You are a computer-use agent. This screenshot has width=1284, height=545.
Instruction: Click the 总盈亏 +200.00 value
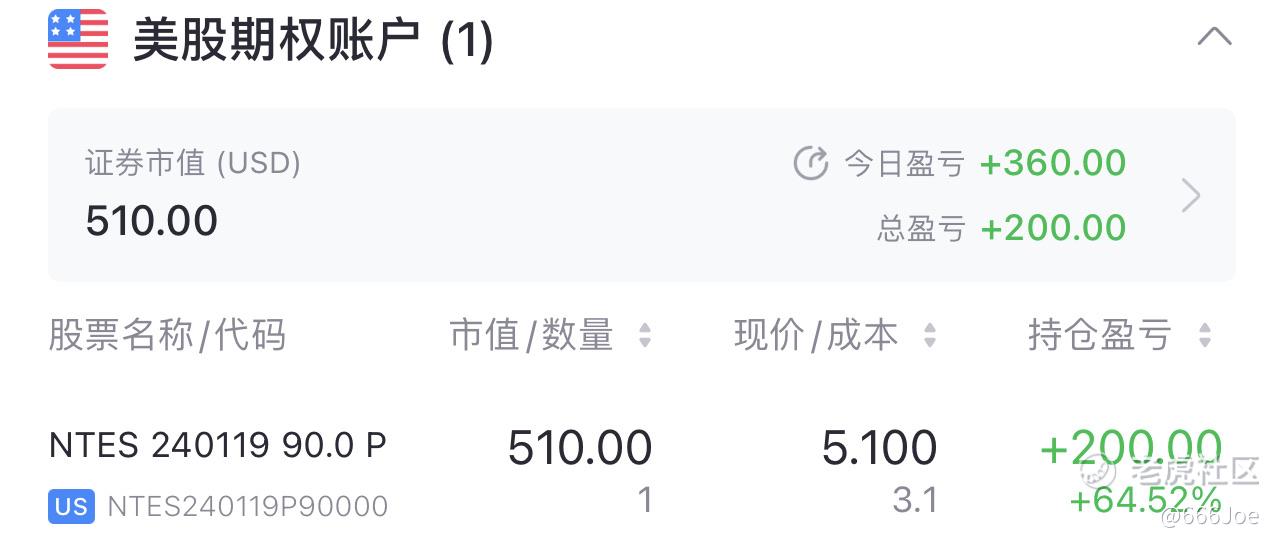(1053, 228)
